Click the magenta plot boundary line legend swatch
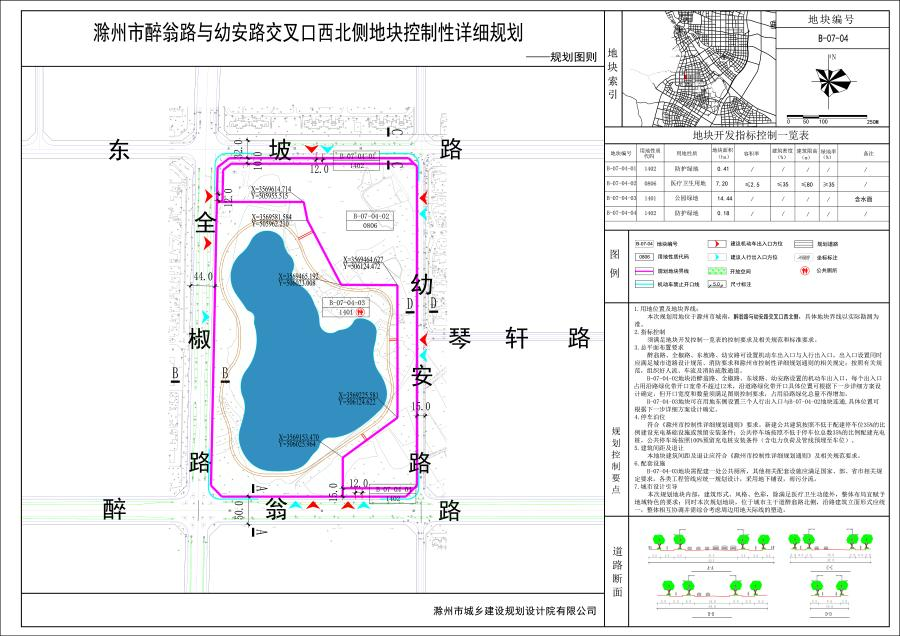The height and width of the screenshot is (636, 900). point(645,271)
